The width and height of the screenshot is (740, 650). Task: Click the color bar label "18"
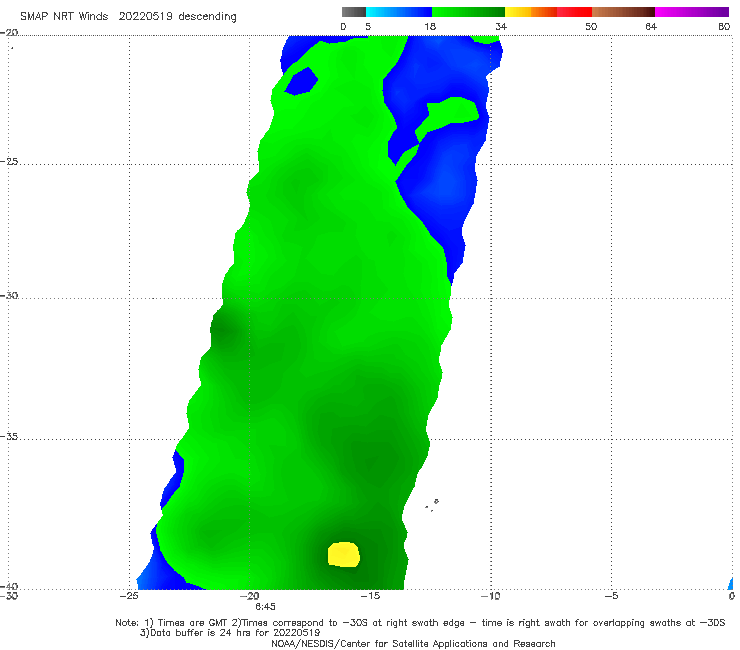pyautogui.click(x=430, y=27)
